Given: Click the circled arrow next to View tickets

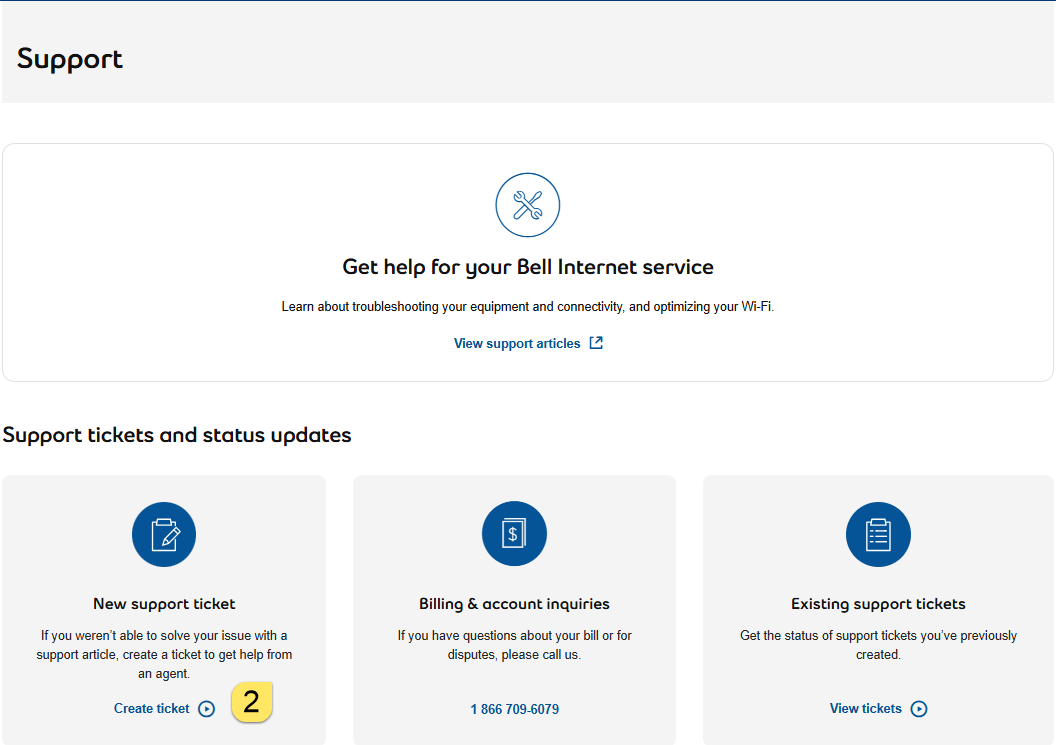Looking at the screenshot, I should [919, 709].
